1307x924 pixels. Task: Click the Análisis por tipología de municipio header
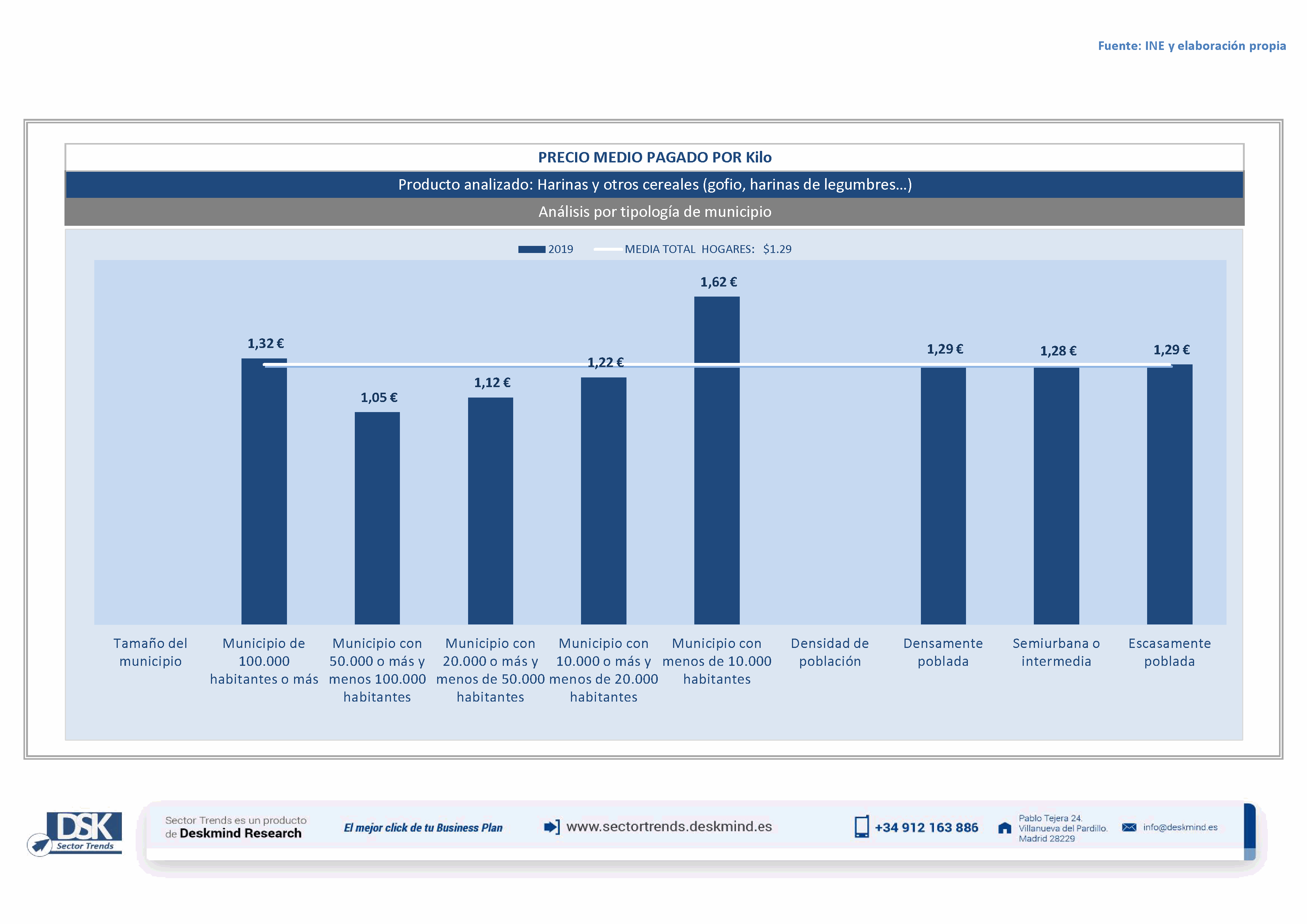(655, 212)
